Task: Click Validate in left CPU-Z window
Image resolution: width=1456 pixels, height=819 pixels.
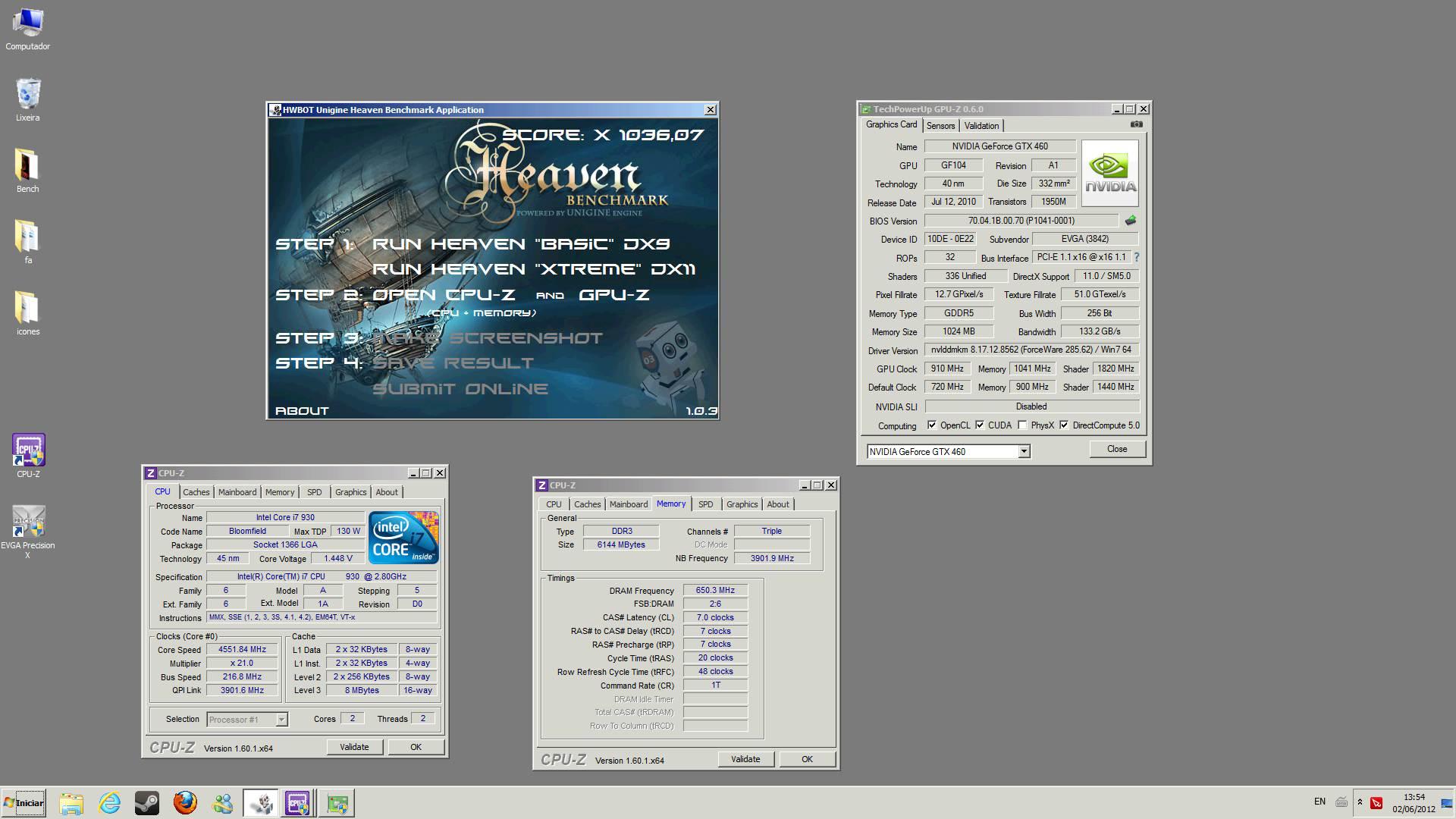Action: coord(354,747)
